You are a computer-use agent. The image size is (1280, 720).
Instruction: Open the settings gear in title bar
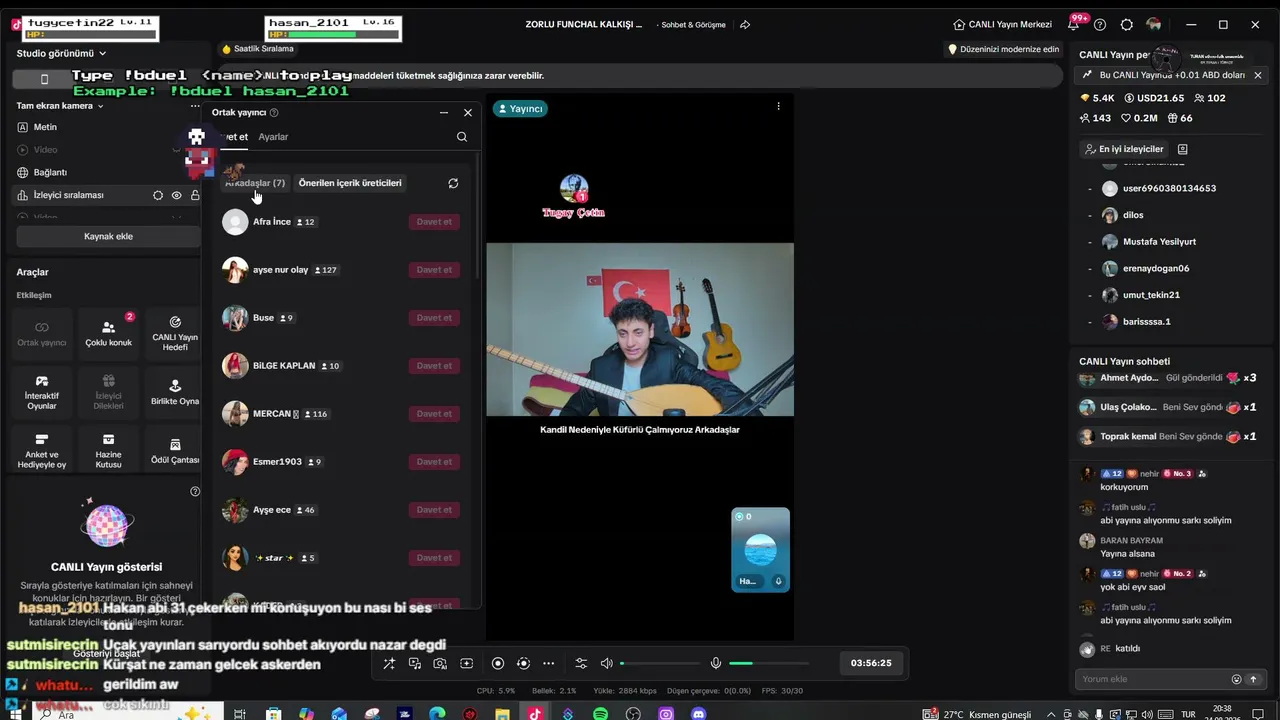pyautogui.click(x=1127, y=24)
